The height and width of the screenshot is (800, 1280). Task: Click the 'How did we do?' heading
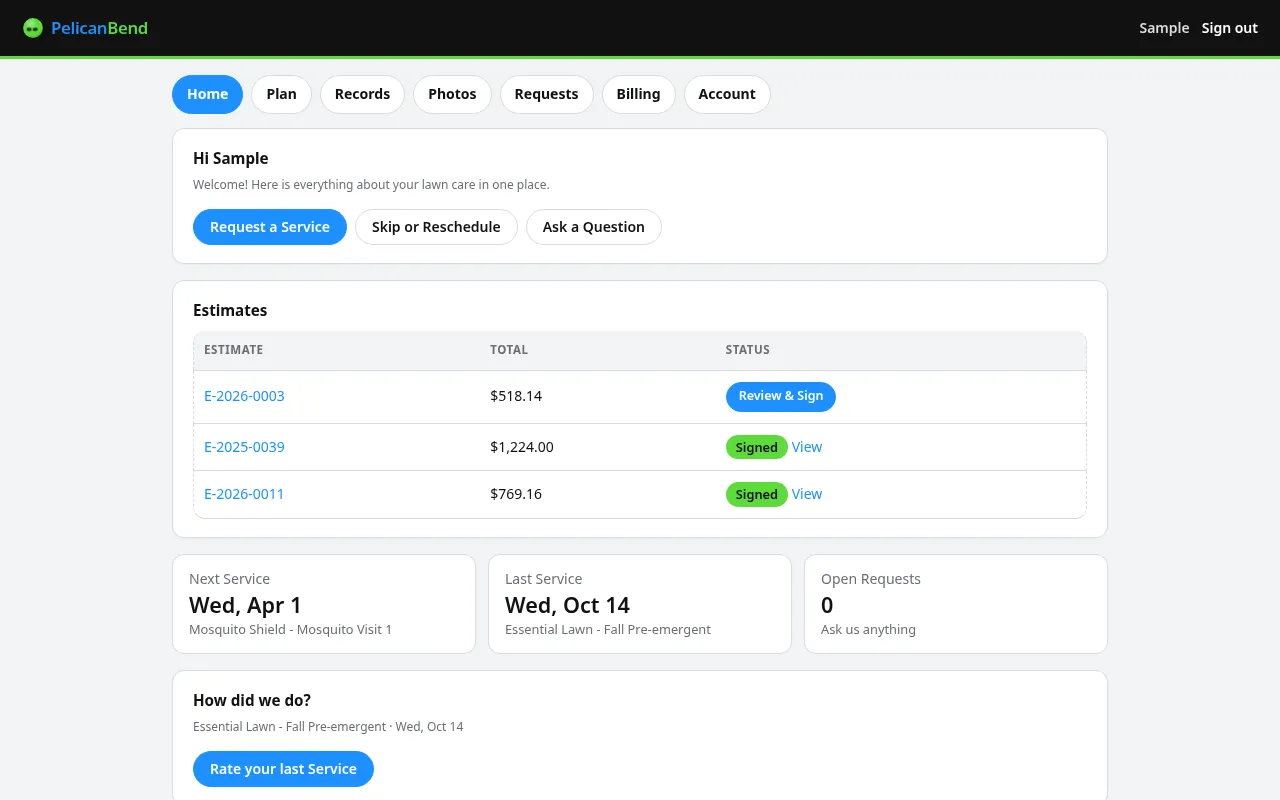[252, 700]
